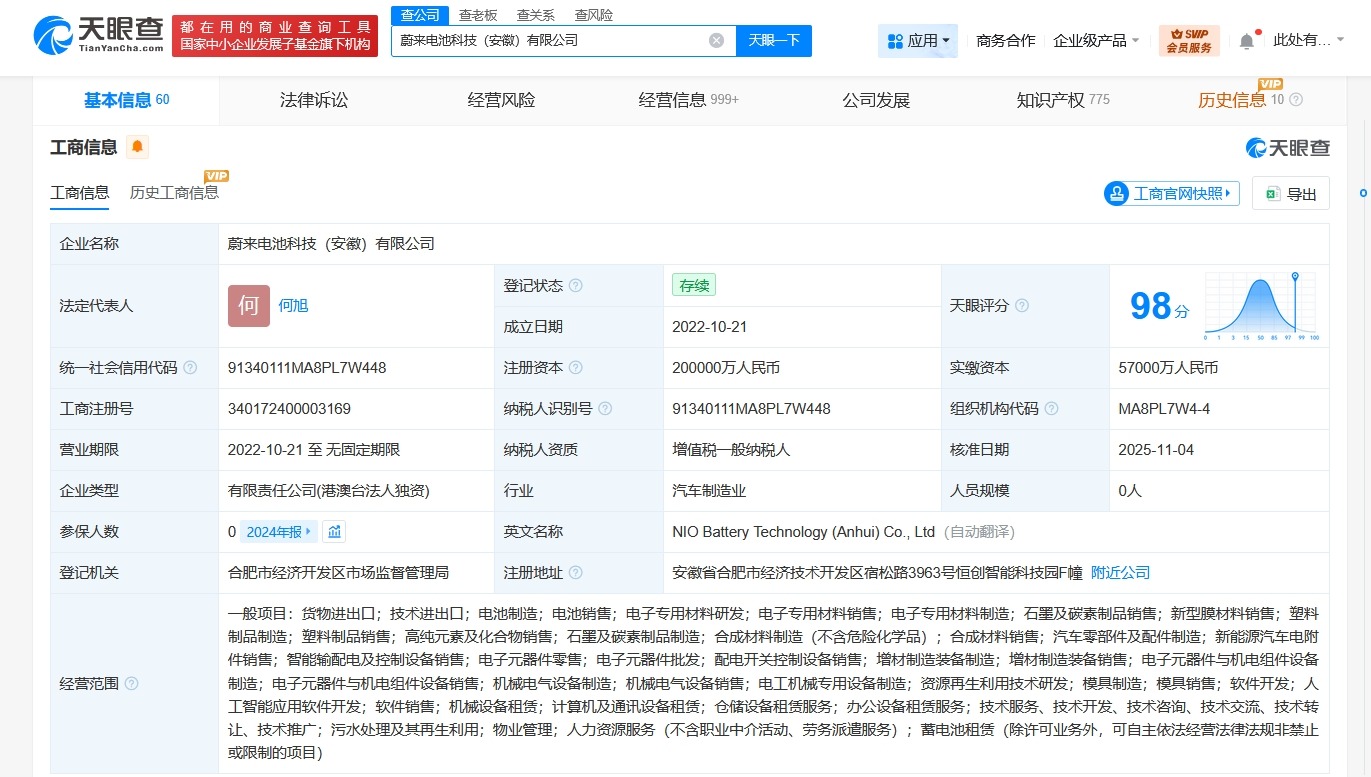
Task: Open the notification bell icon
Action: pyautogui.click(x=1245, y=38)
